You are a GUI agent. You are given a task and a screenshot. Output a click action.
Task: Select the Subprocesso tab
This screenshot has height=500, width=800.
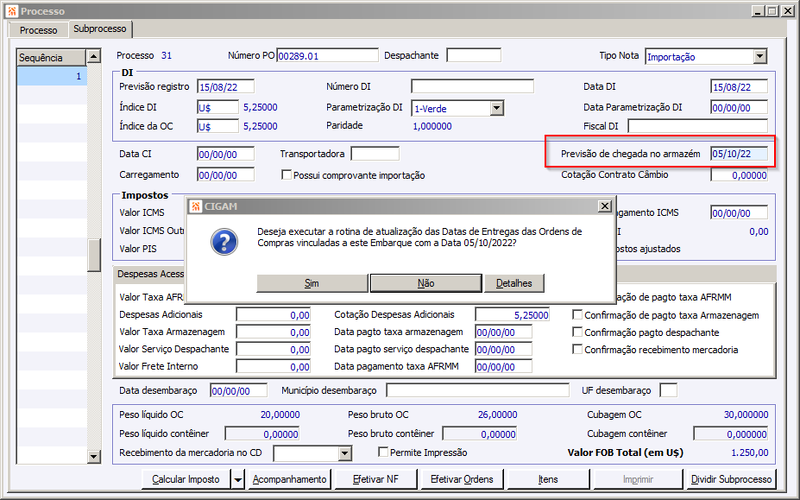100,29
